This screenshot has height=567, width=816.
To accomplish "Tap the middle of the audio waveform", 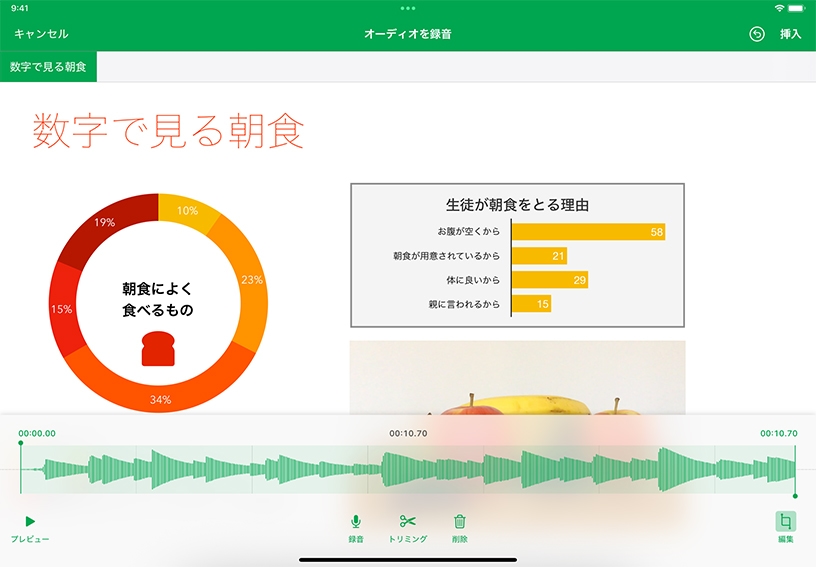I will (x=407, y=470).
